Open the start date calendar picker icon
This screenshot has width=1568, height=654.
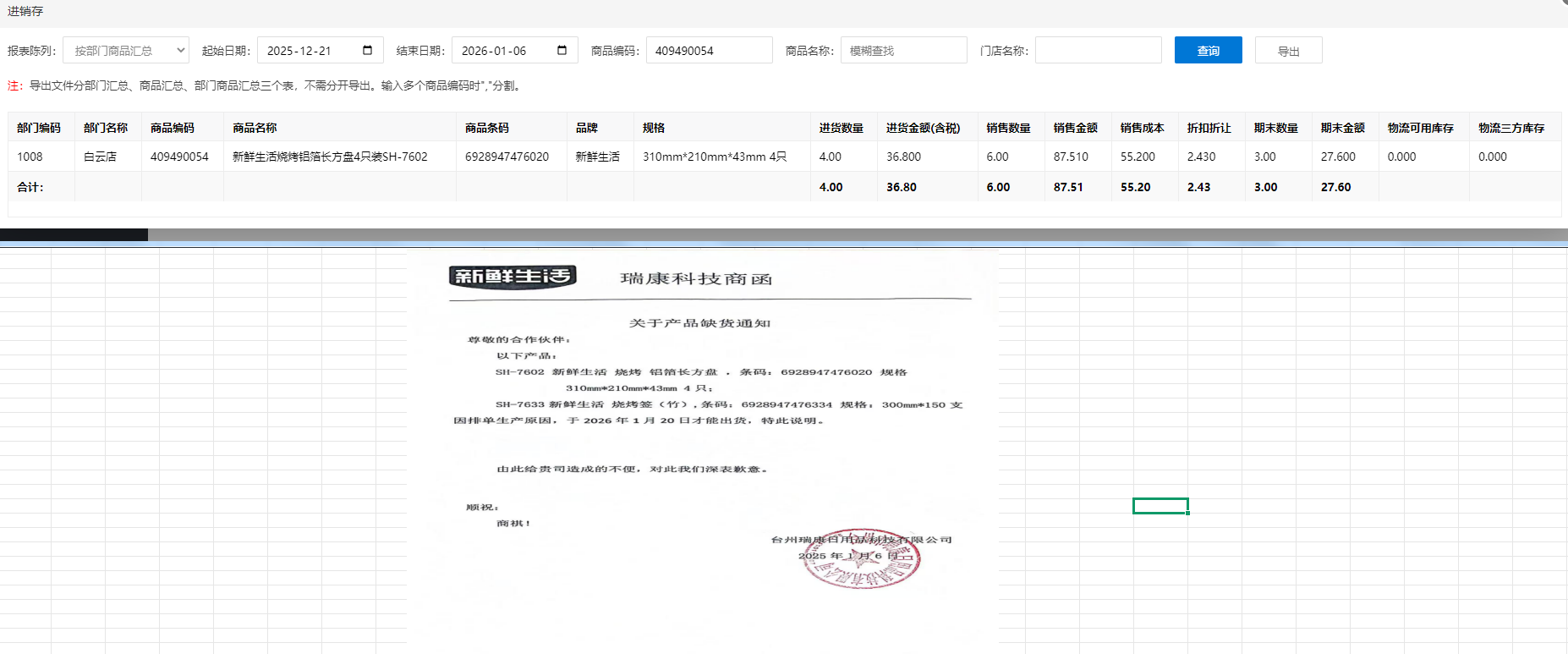(367, 50)
